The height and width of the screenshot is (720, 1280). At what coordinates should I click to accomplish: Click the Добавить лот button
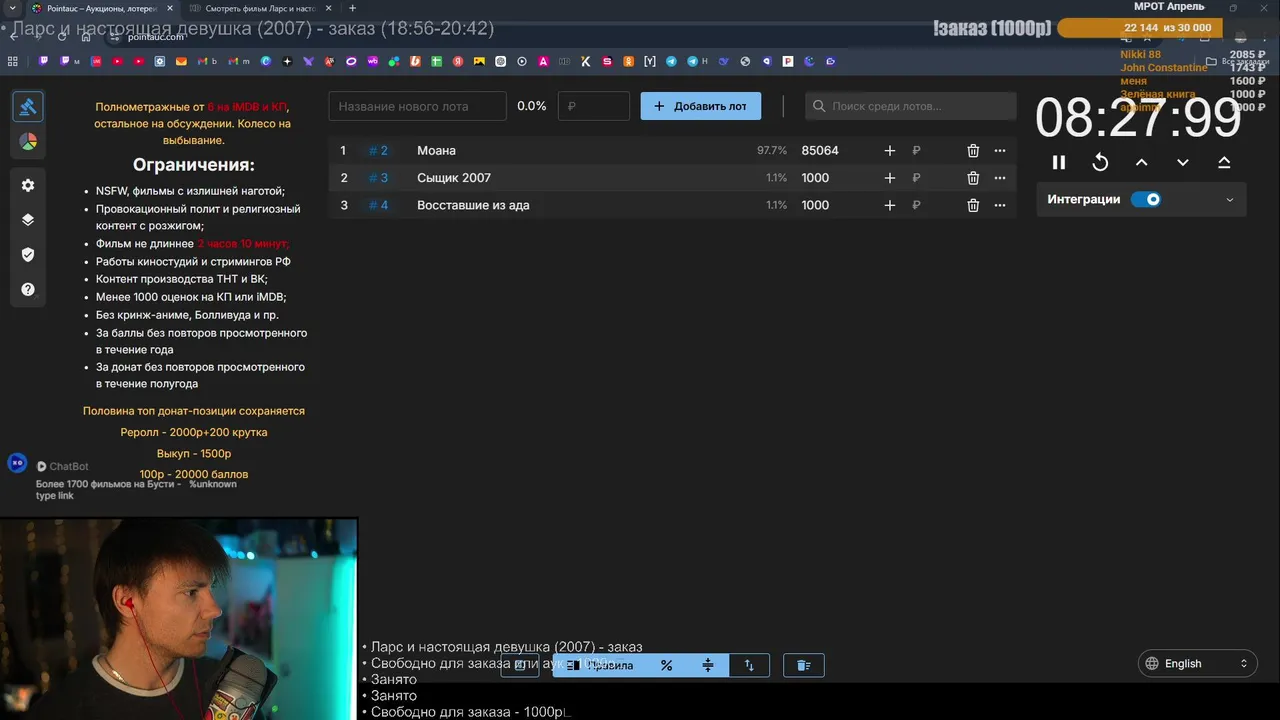pyautogui.click(x=700, y=106)
